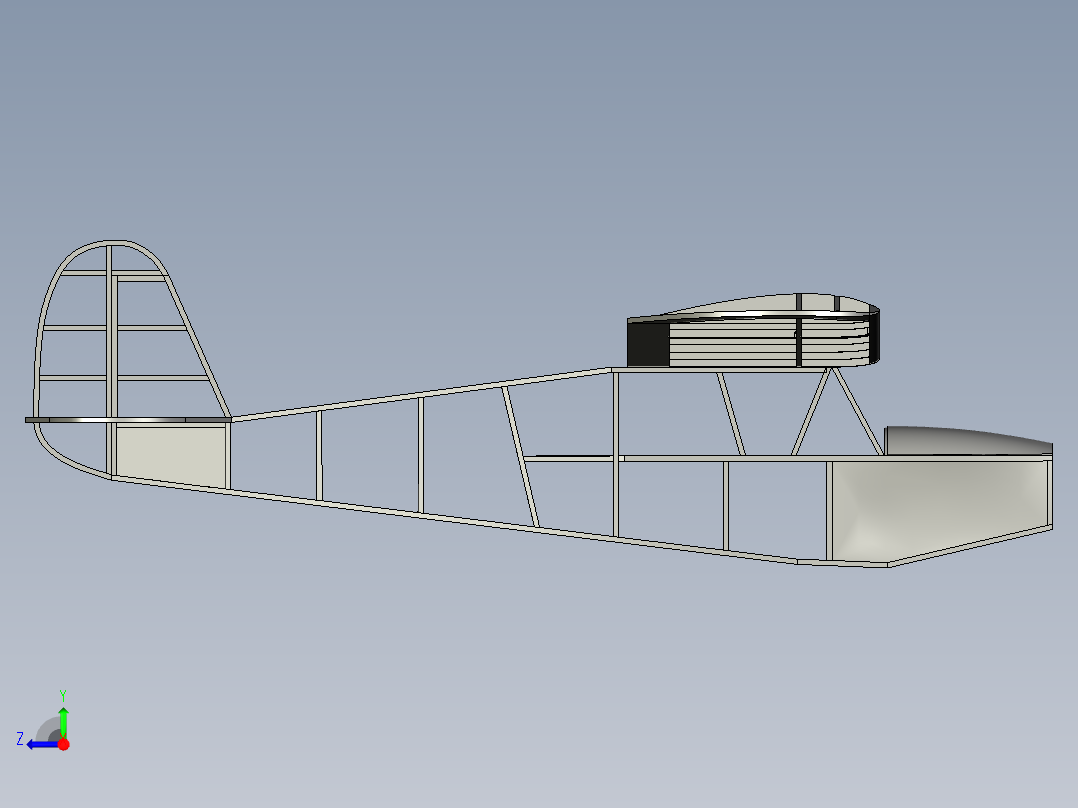Select the dark horizontal stabilizer bar at tail
The image size is (1078, 808).
pyautogui.click(x=128, y=419)
